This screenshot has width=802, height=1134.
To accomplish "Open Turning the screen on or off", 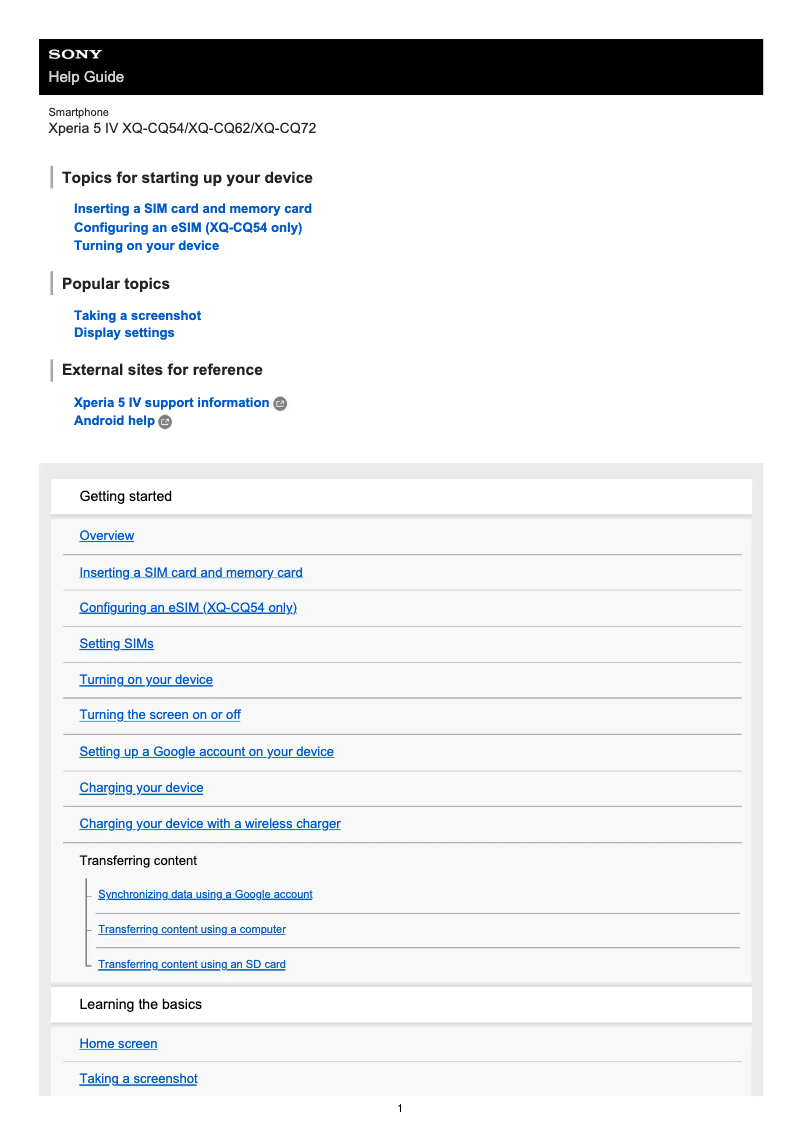I will click(160, 715).
